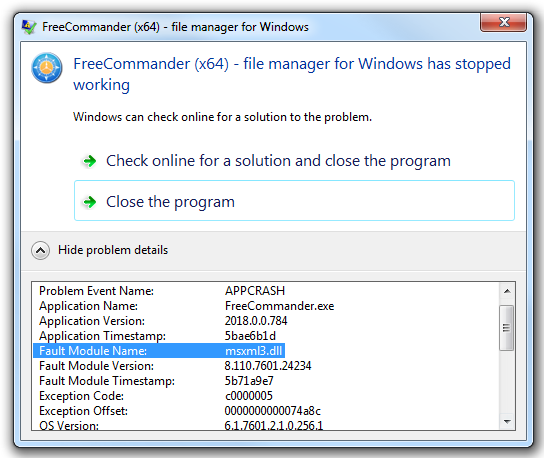Choose Check online for a solution and close the program

click(278, 161)
